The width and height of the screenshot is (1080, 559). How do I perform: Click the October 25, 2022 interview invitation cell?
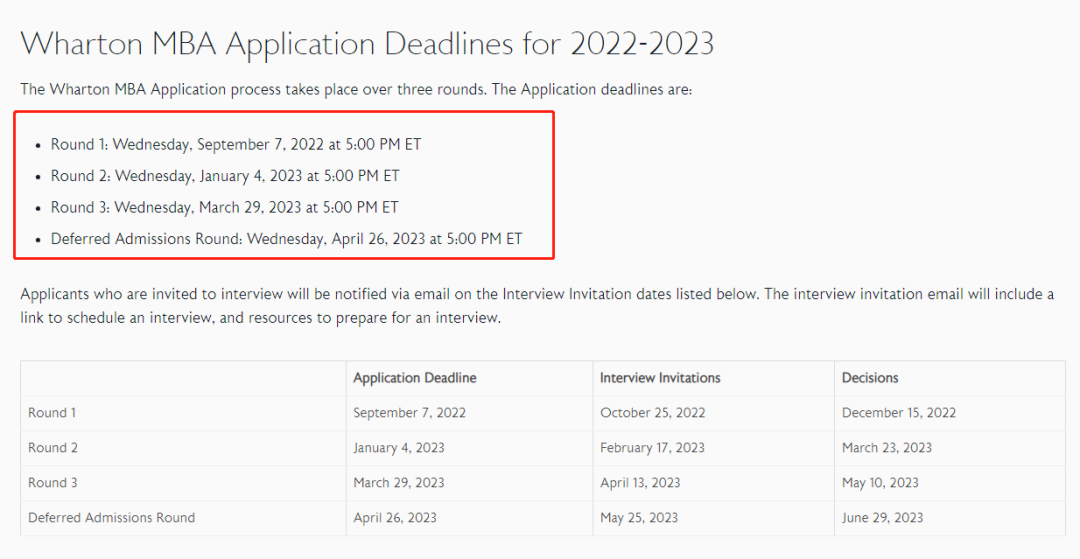click(x=653, y=413)
